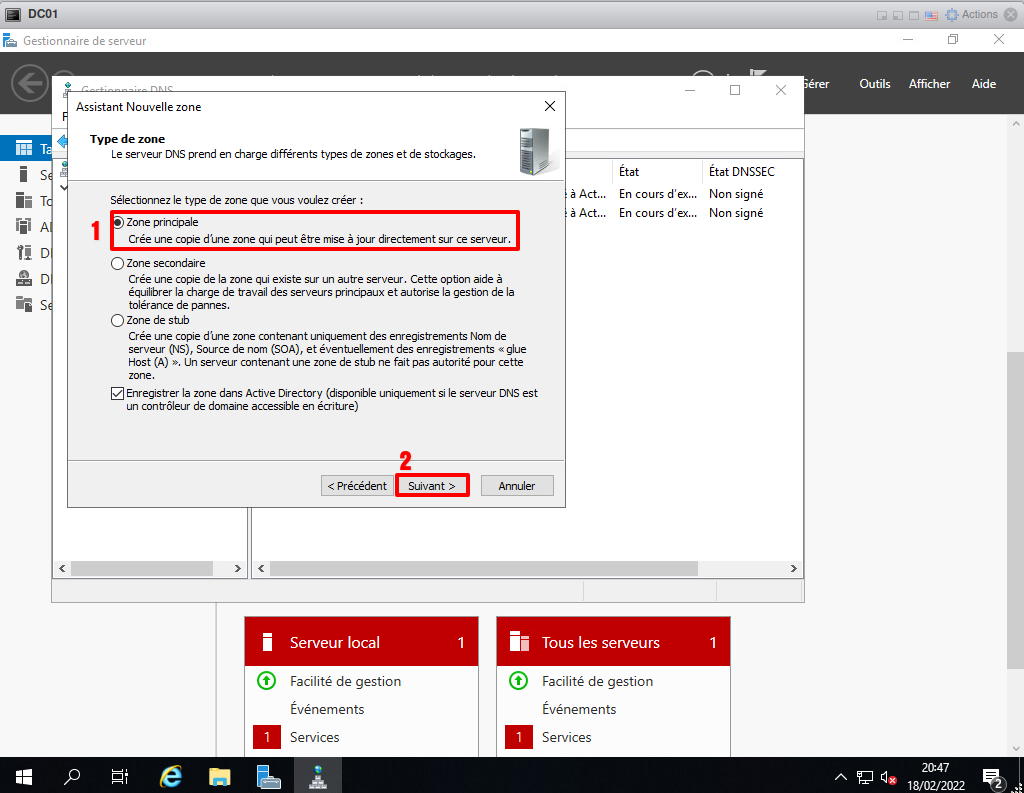Open Internet Explorer from the taskbar
The image size is (1024, 793).
click(x=171, y=776)
